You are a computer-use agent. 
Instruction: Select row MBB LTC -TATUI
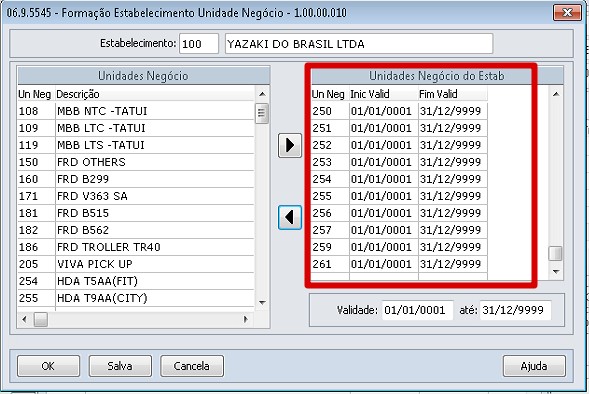click(x=136, y=128)
